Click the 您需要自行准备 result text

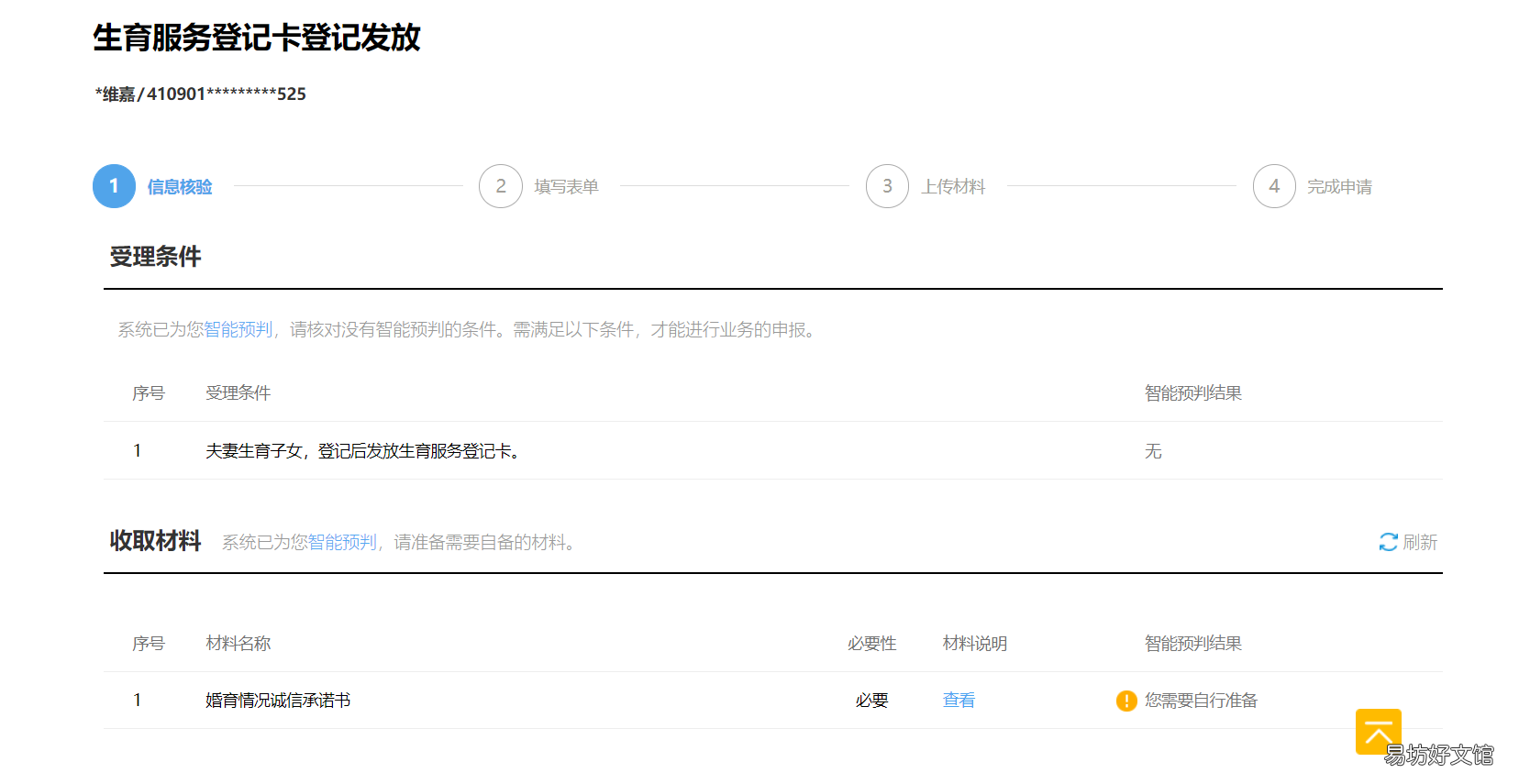[1201, 701]
